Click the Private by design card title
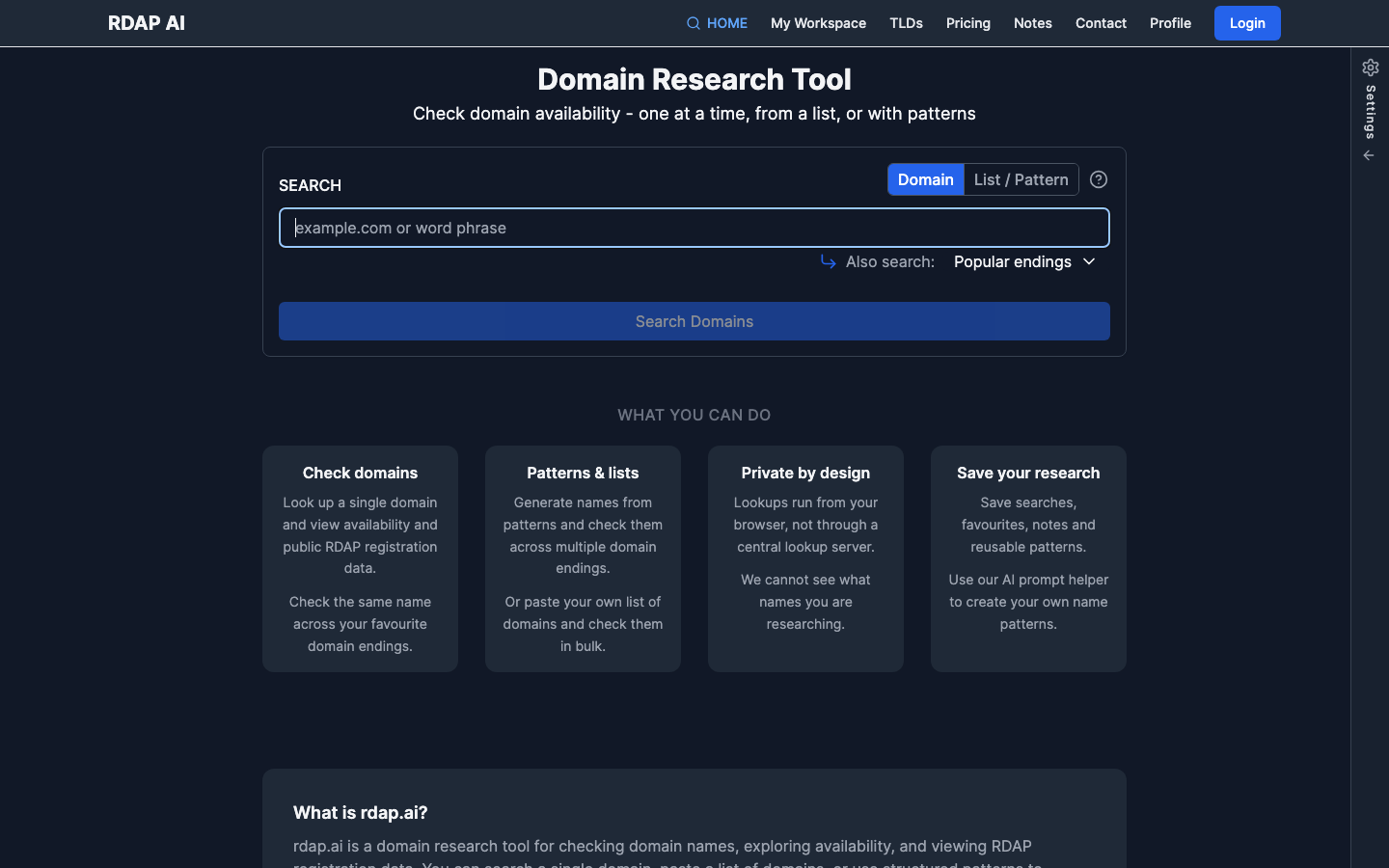This screenshot has width=1389, height=868. pyautogui.click(x=805, y=473)
